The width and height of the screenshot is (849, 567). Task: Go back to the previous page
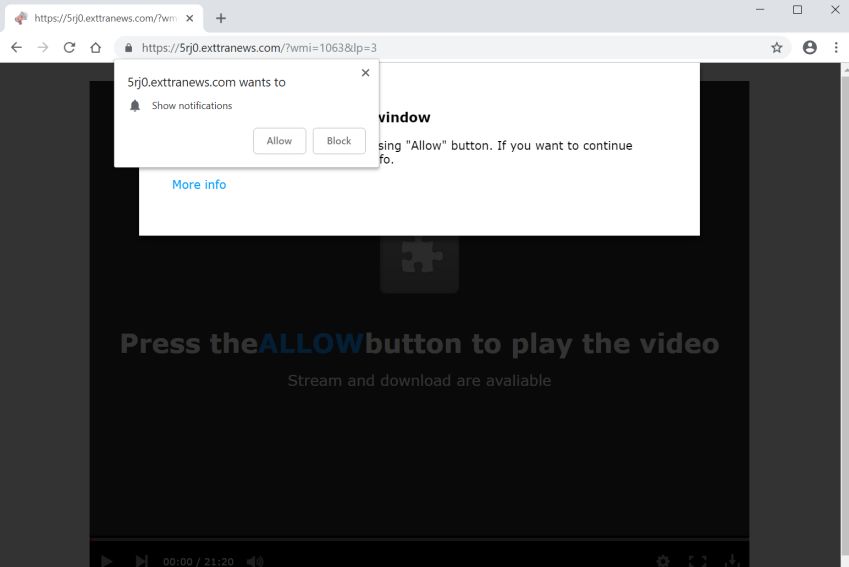[x=16, y=48]
